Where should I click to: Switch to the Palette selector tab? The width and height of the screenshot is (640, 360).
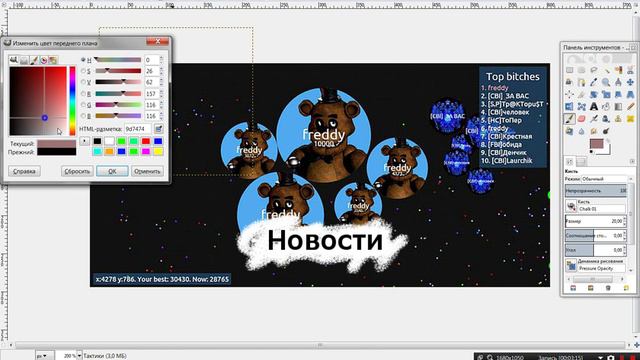pos(53,60)
